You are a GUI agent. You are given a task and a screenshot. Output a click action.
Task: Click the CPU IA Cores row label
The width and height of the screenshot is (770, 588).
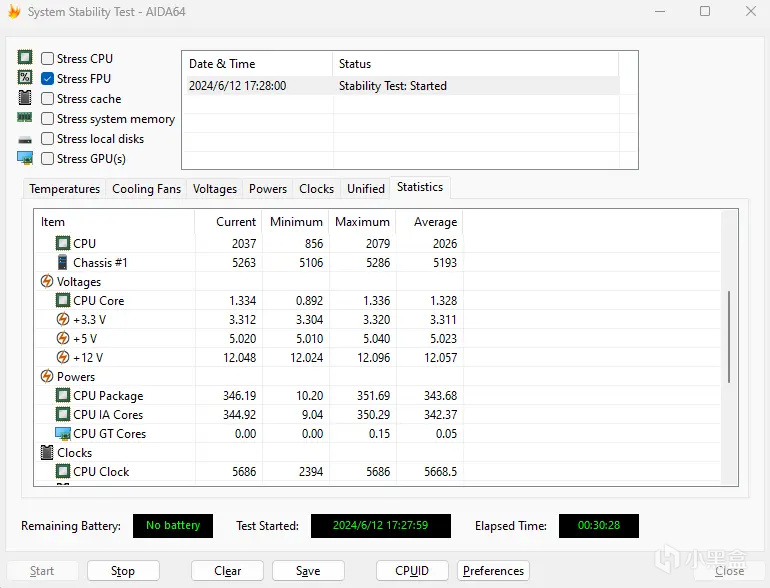click(108, 415)
